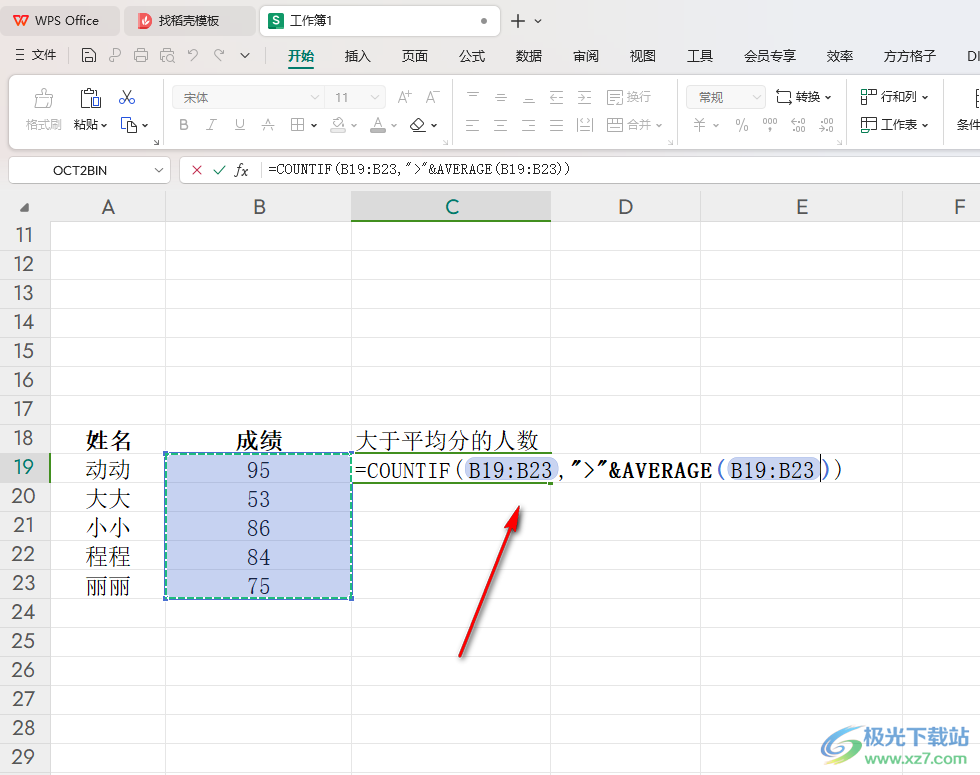
Task: Confirm formula with the green checkmark
Action: [219, 170]
